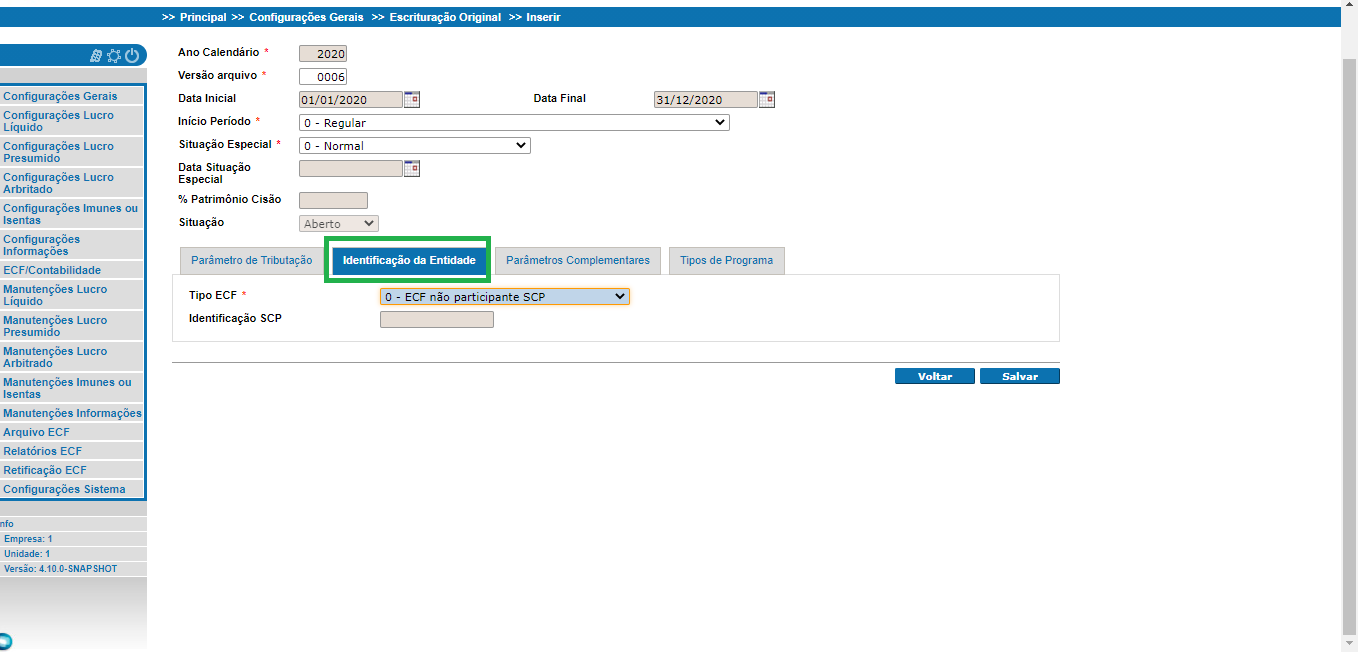The image size is (1366, 652).
Task: Expand the Situação Especial dropdown
Action: [414, 145]
